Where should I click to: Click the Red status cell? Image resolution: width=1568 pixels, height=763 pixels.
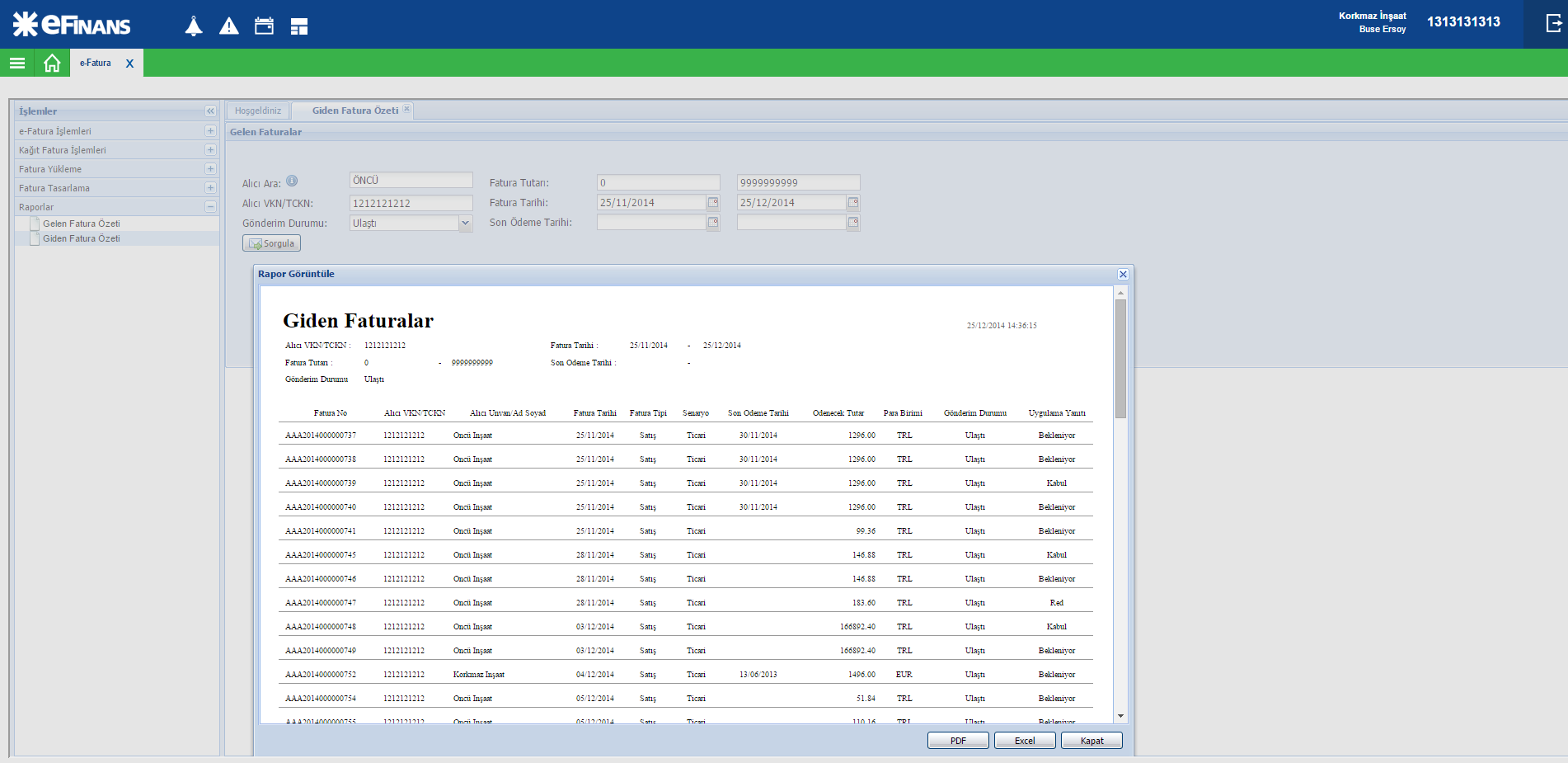point(1057,603)
